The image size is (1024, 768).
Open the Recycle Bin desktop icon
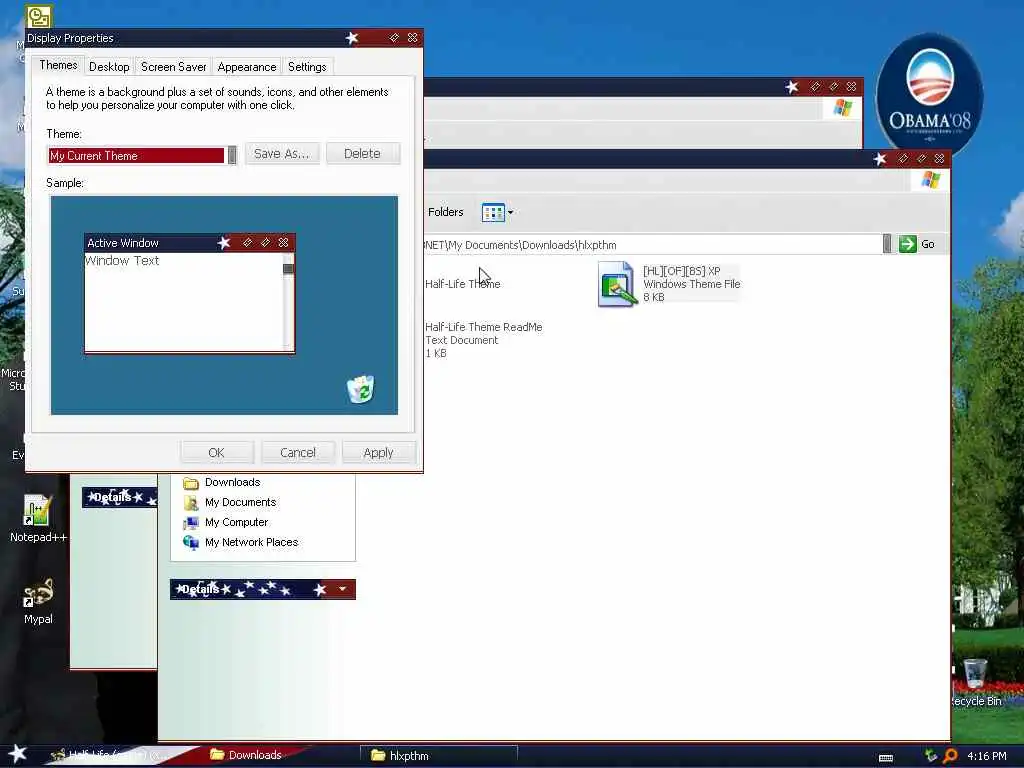click(975, 683)
